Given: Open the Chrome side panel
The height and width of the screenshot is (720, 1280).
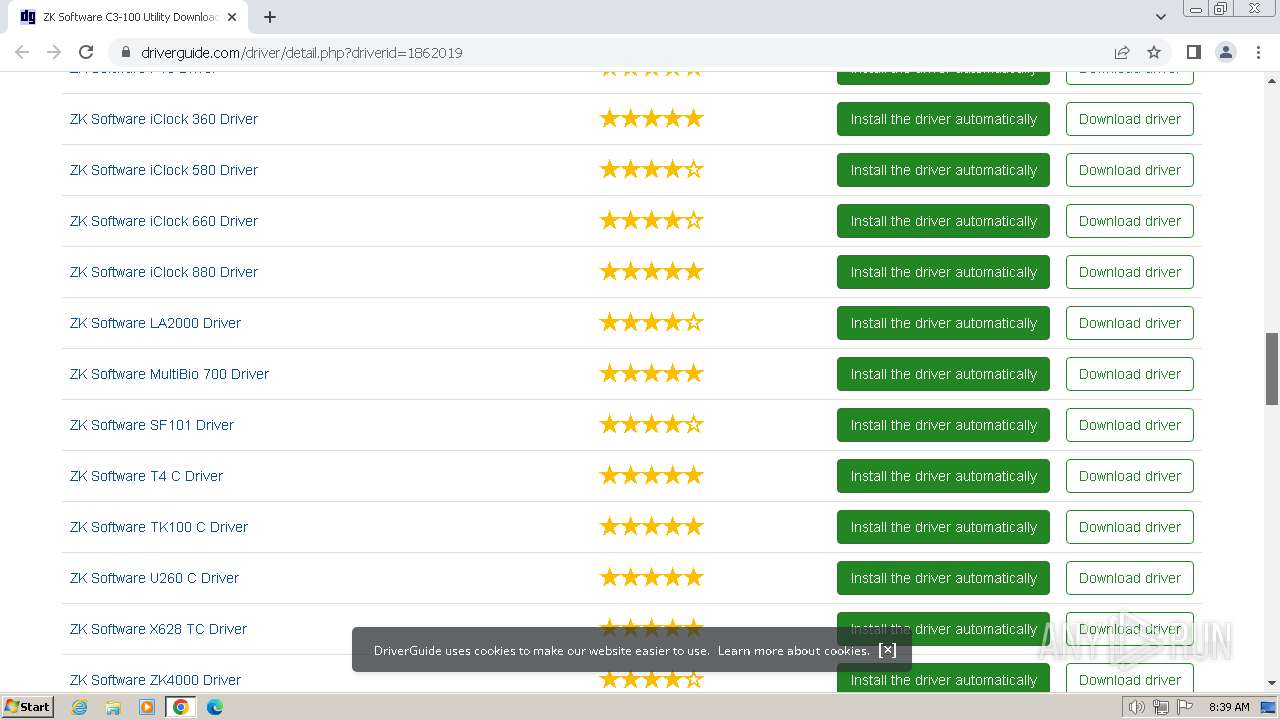Looking at the screenshot, I should [x=1193, y=52].
